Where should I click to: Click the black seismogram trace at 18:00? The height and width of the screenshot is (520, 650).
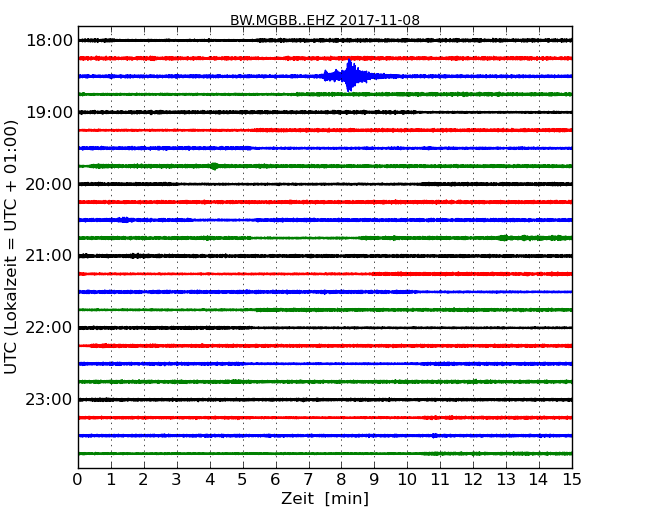[325, 40]
